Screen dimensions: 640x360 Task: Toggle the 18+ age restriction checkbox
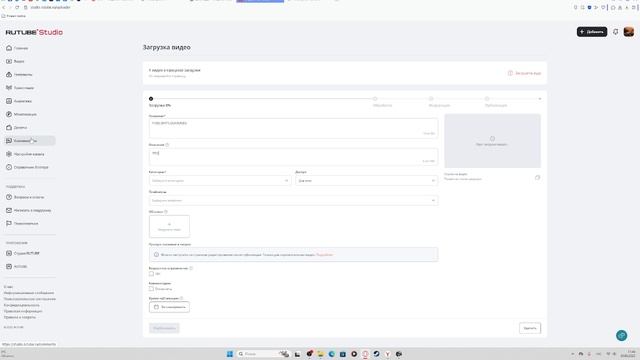151,274
